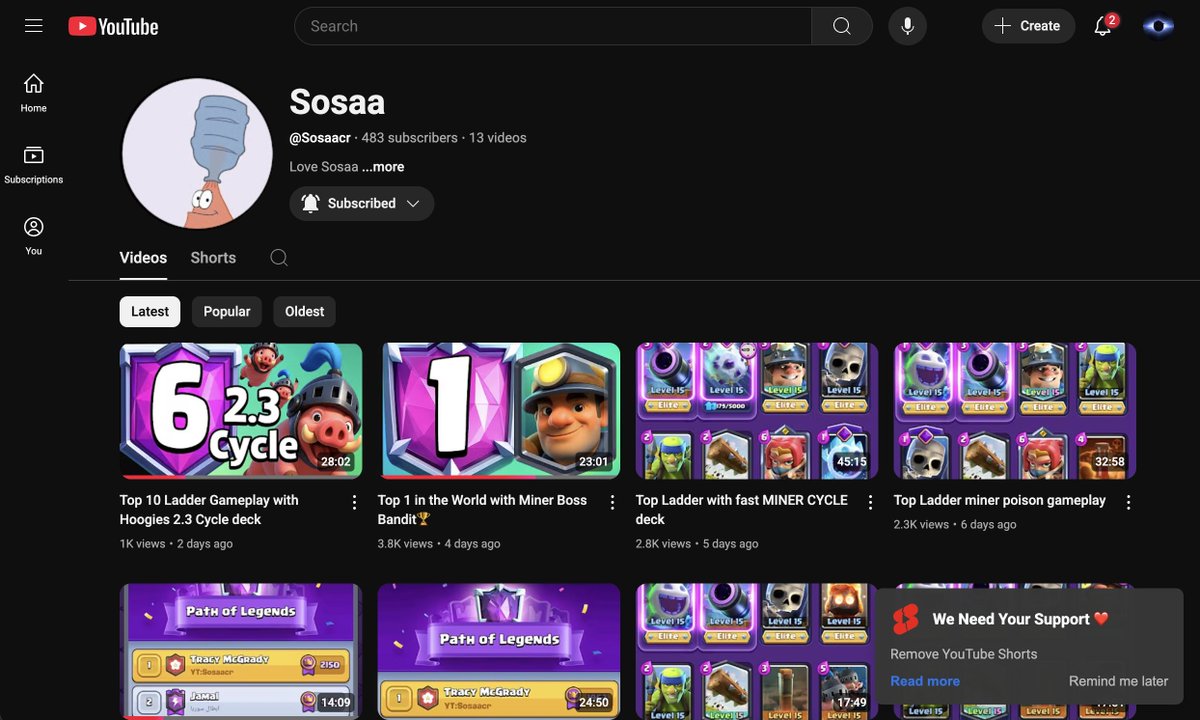Click in the Search input field
The image size is (1200, 720).
click(552, 26)
